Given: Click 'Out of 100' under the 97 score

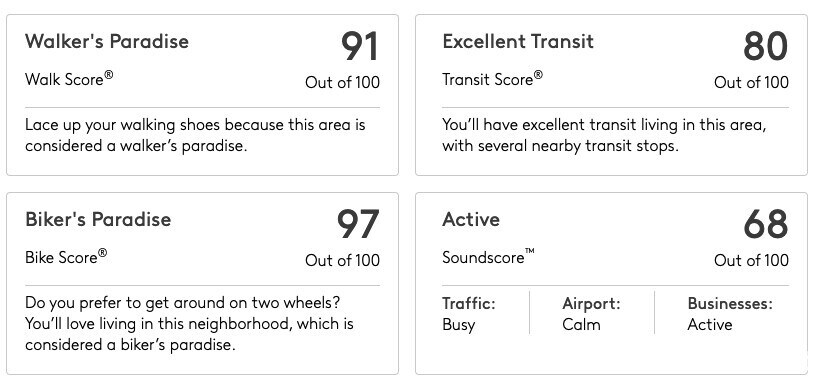Looking at the screenshot, I should (x=342, y=260).
